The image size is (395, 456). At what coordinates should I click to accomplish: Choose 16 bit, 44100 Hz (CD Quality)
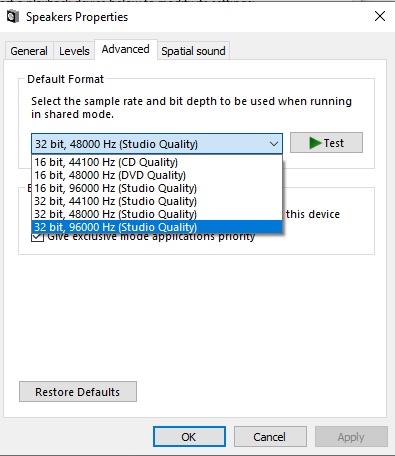coord(157,162)
